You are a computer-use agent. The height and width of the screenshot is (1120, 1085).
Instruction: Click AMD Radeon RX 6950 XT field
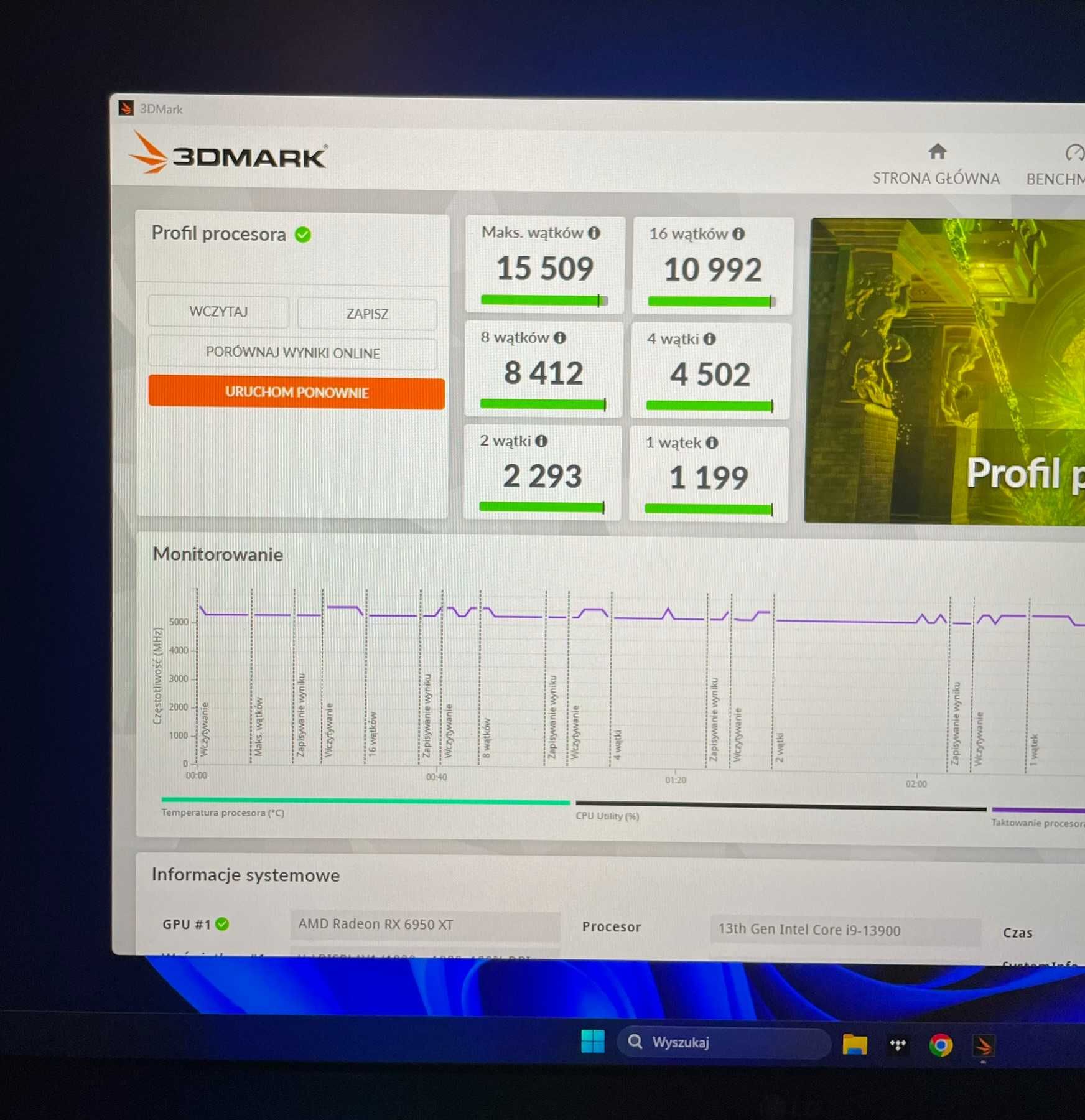(x=425, y=925)
